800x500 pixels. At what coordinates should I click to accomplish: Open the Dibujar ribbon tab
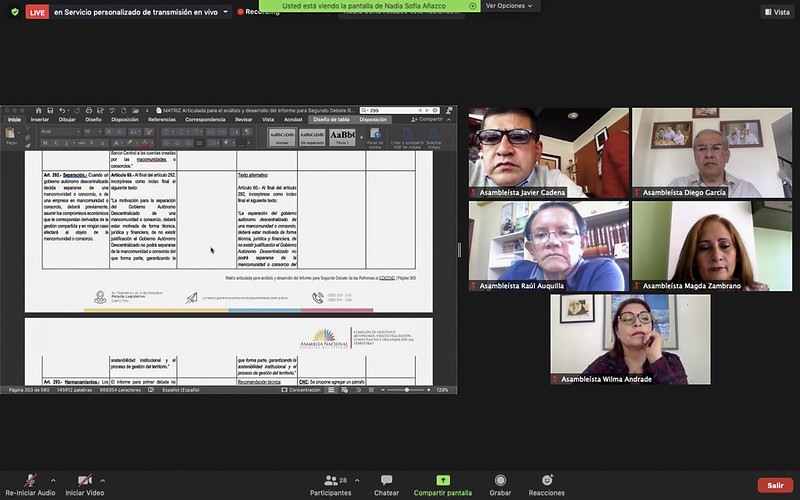coord(67,119)
